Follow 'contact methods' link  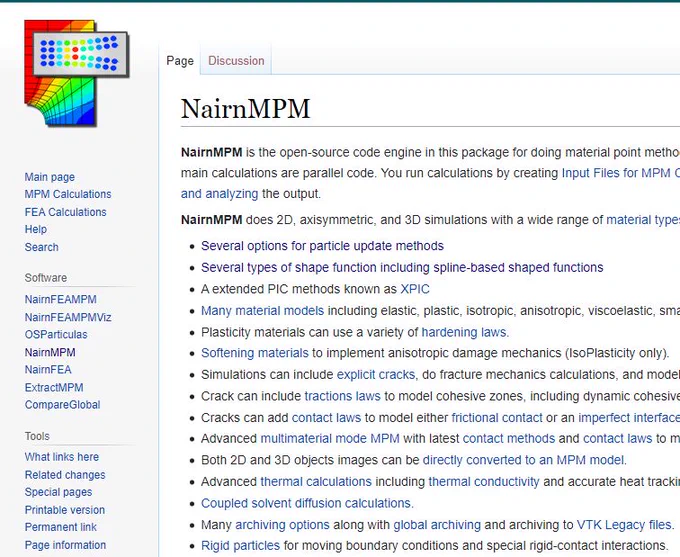tap(509, 438)
